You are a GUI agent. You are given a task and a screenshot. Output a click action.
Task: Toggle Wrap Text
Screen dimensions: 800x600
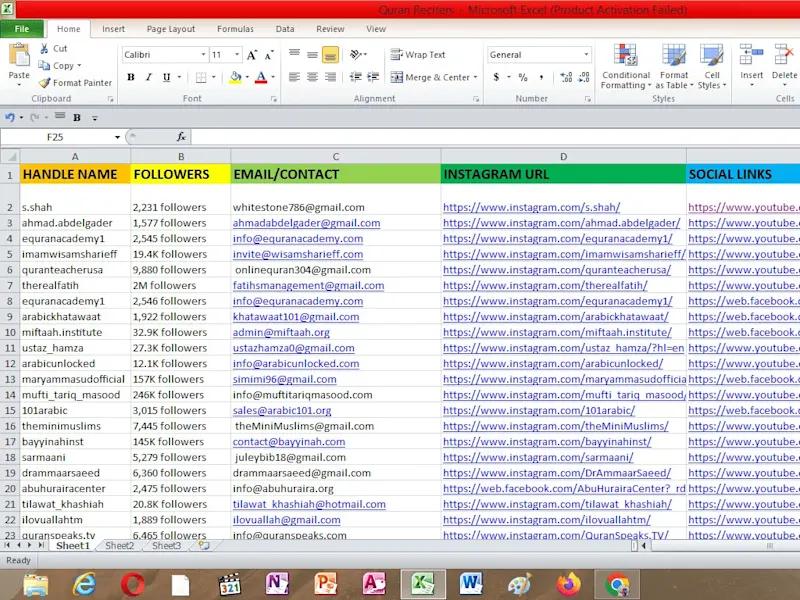pyautogui.click(x=418, y=55)
